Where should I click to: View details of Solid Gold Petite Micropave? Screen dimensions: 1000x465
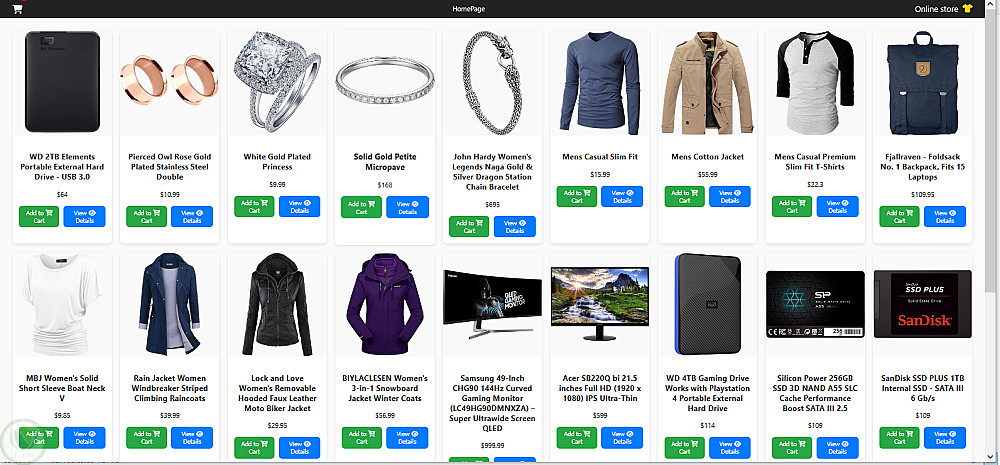pos(408,207)
